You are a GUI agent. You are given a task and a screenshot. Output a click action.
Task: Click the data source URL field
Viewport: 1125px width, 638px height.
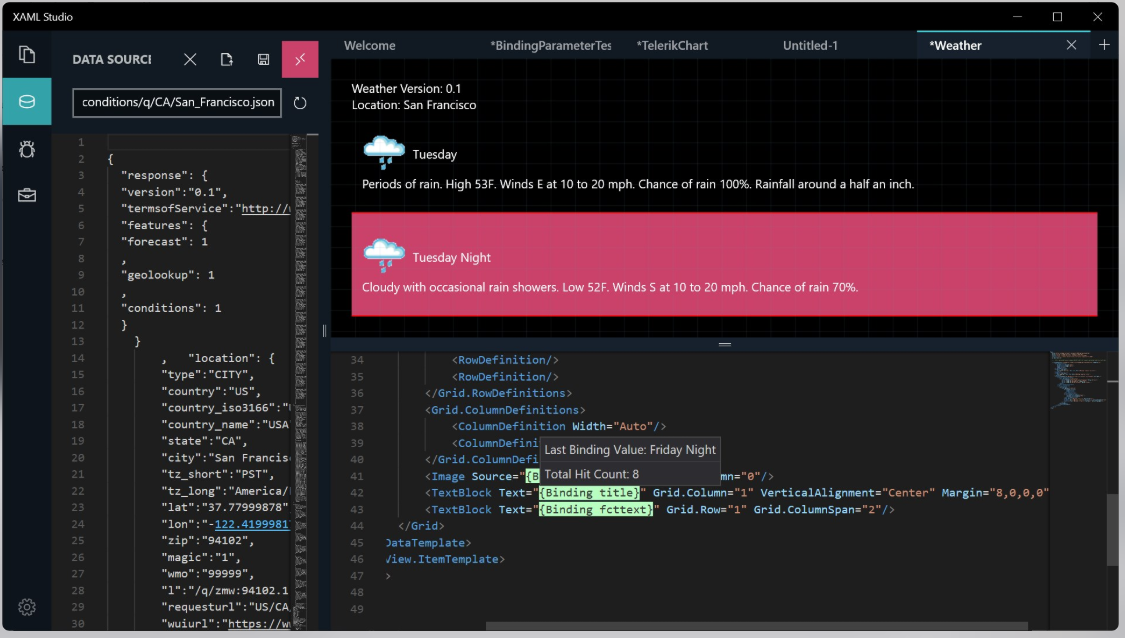[177, 103]
